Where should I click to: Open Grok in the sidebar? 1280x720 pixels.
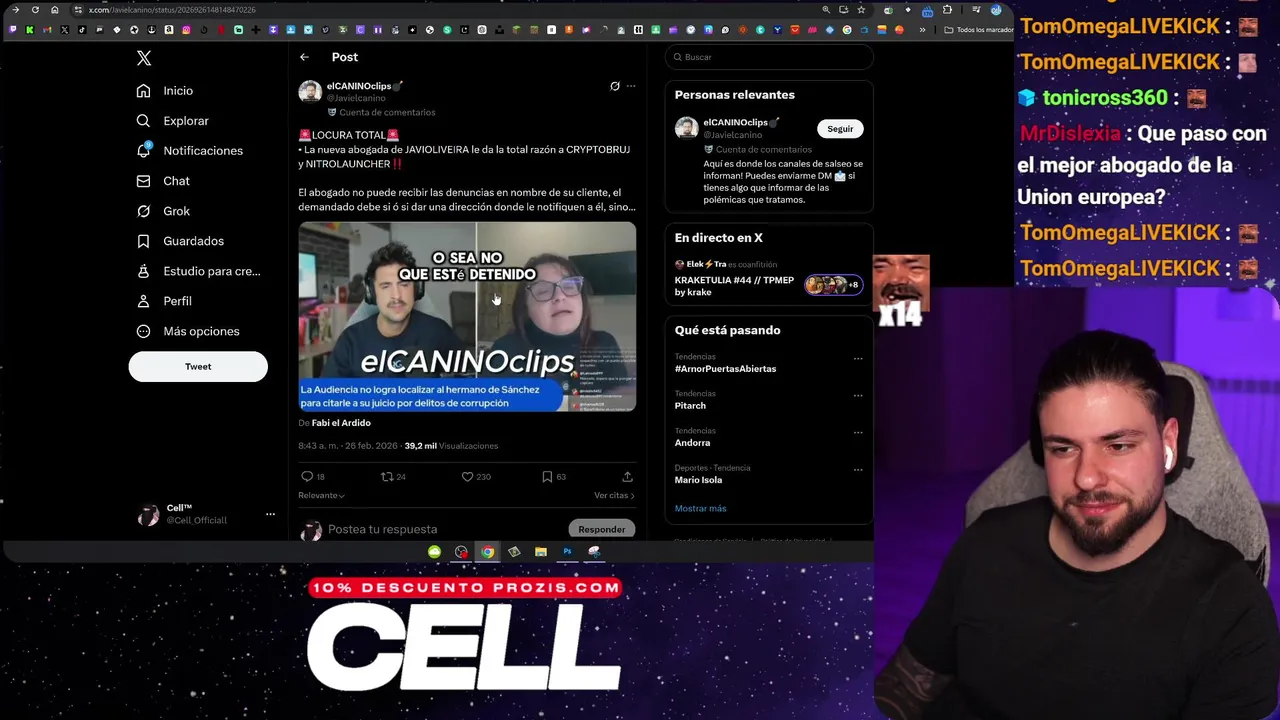coord(163,211)
